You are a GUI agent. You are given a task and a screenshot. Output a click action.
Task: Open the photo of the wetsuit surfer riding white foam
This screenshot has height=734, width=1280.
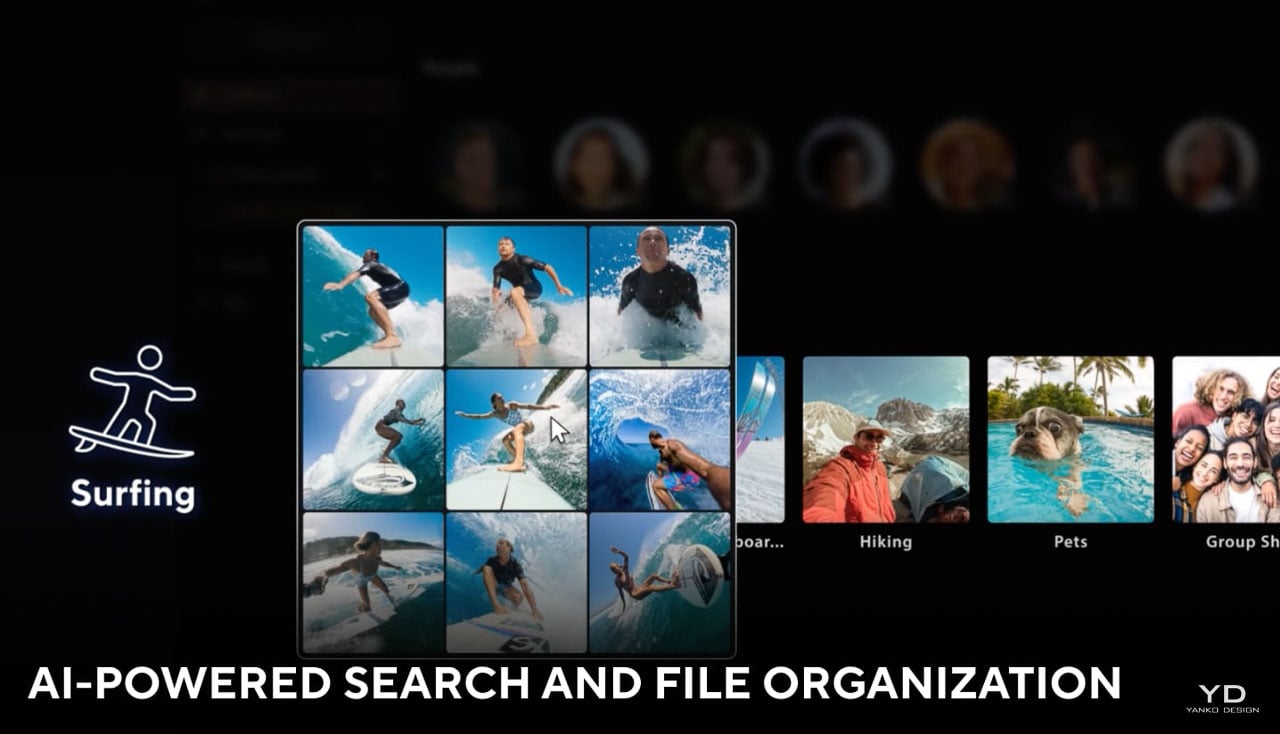click(x=516, y=295)
